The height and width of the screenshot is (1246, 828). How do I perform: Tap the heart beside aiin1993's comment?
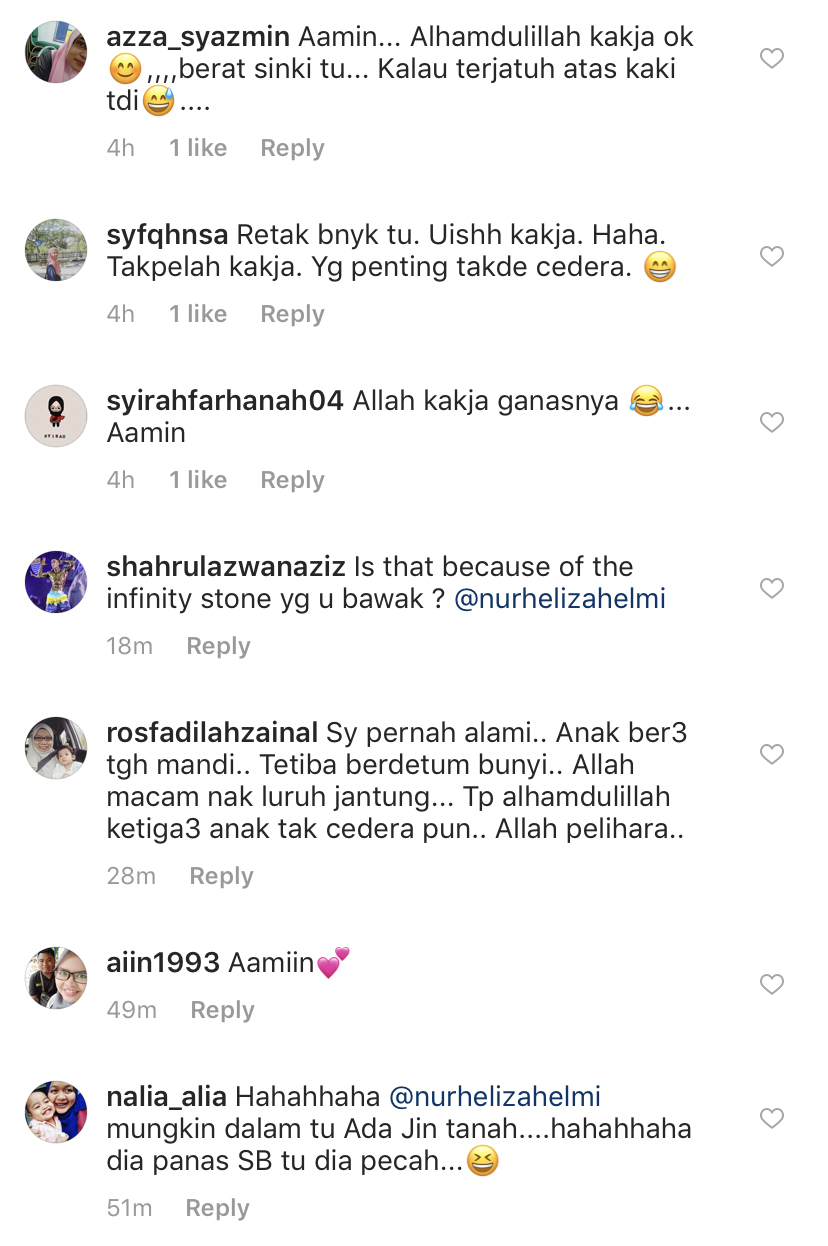pos(771,985)
